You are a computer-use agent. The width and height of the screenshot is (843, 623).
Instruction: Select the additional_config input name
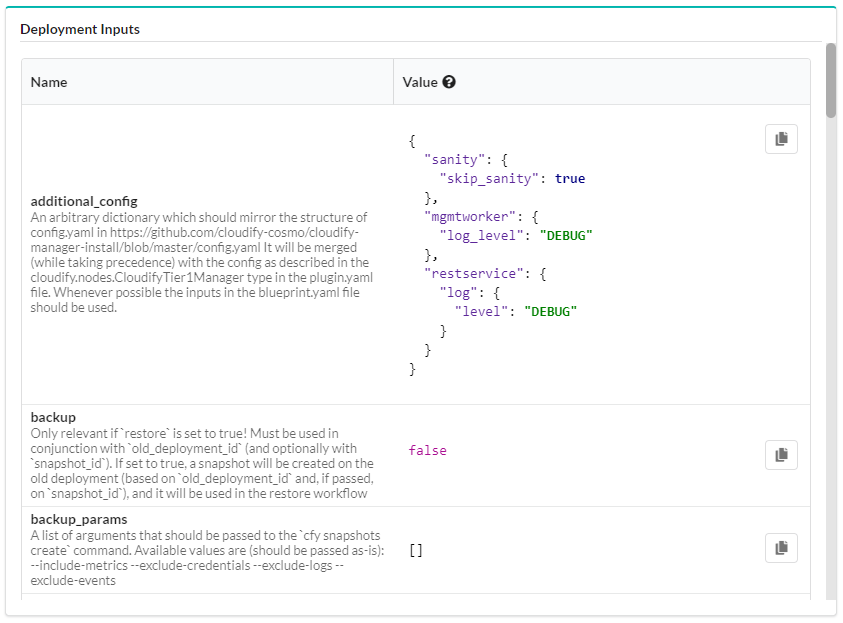pos(84,201)
